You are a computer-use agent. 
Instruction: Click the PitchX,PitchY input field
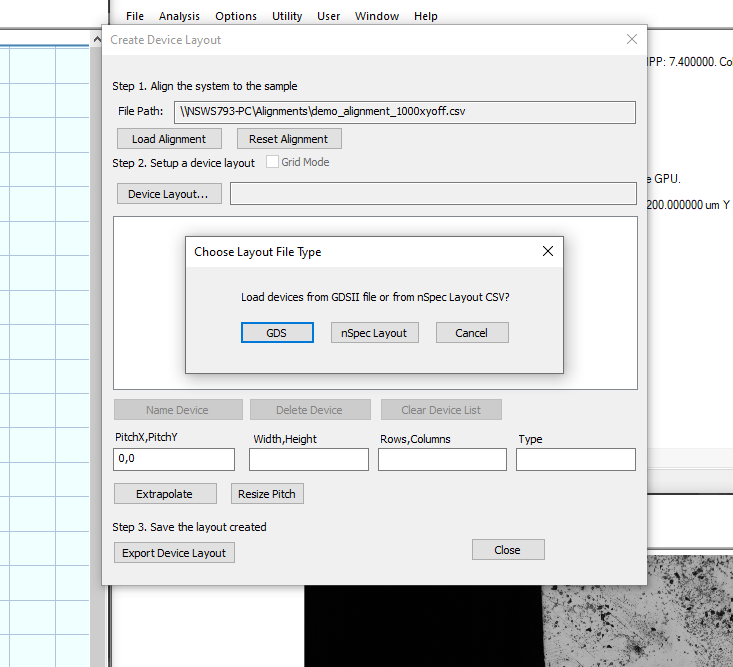pos(174,459)
